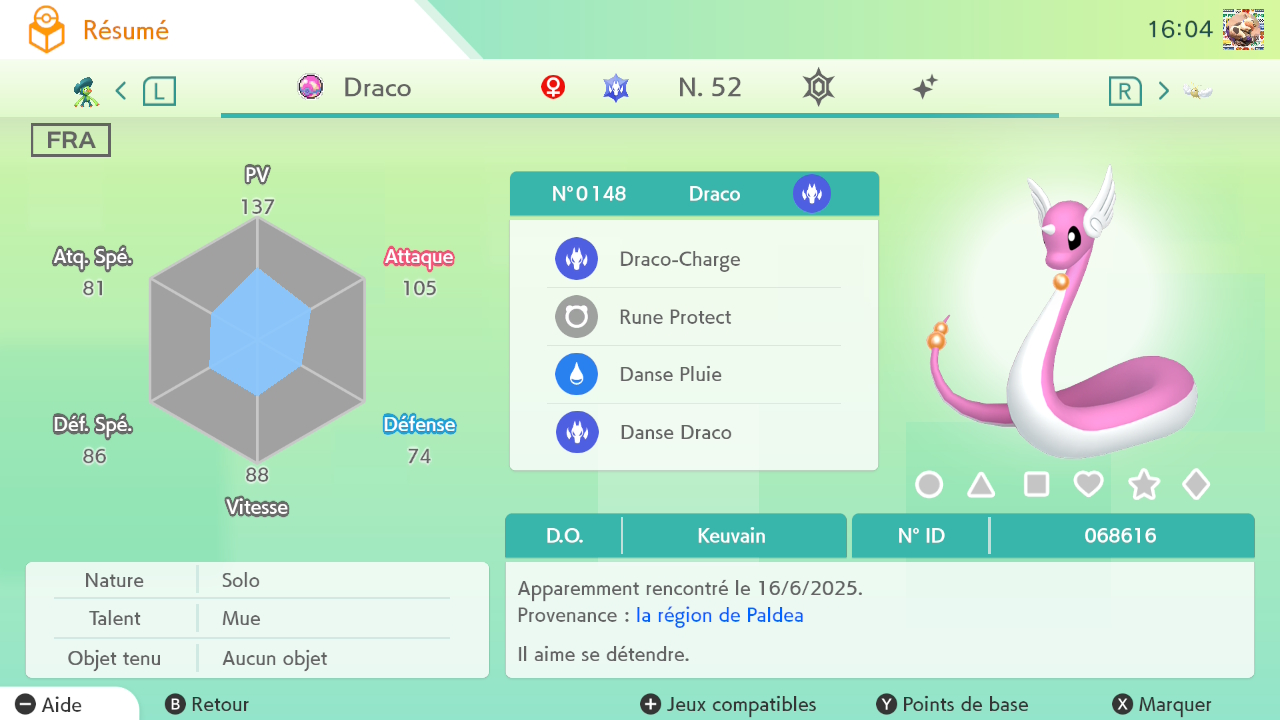Screen dimensions: 1280x720
Task: Click Normal type icon beside Rune Protect
Action: pos(577,317)
